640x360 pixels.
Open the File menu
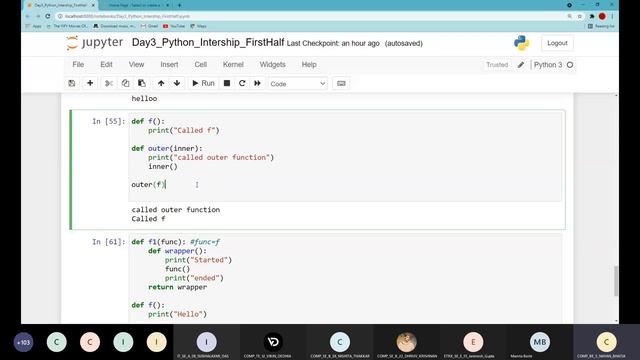[78, 64]
